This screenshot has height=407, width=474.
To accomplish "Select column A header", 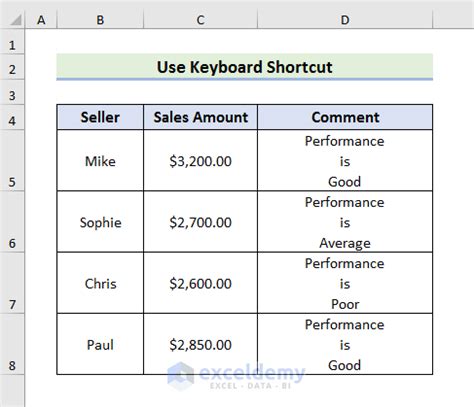I will (x=41, y=20).
